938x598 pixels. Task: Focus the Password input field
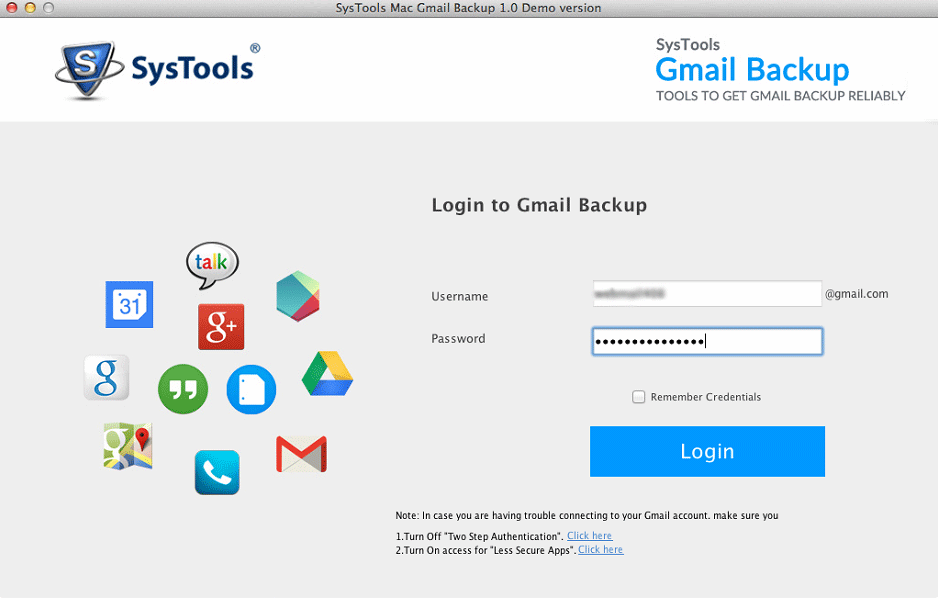707,341
